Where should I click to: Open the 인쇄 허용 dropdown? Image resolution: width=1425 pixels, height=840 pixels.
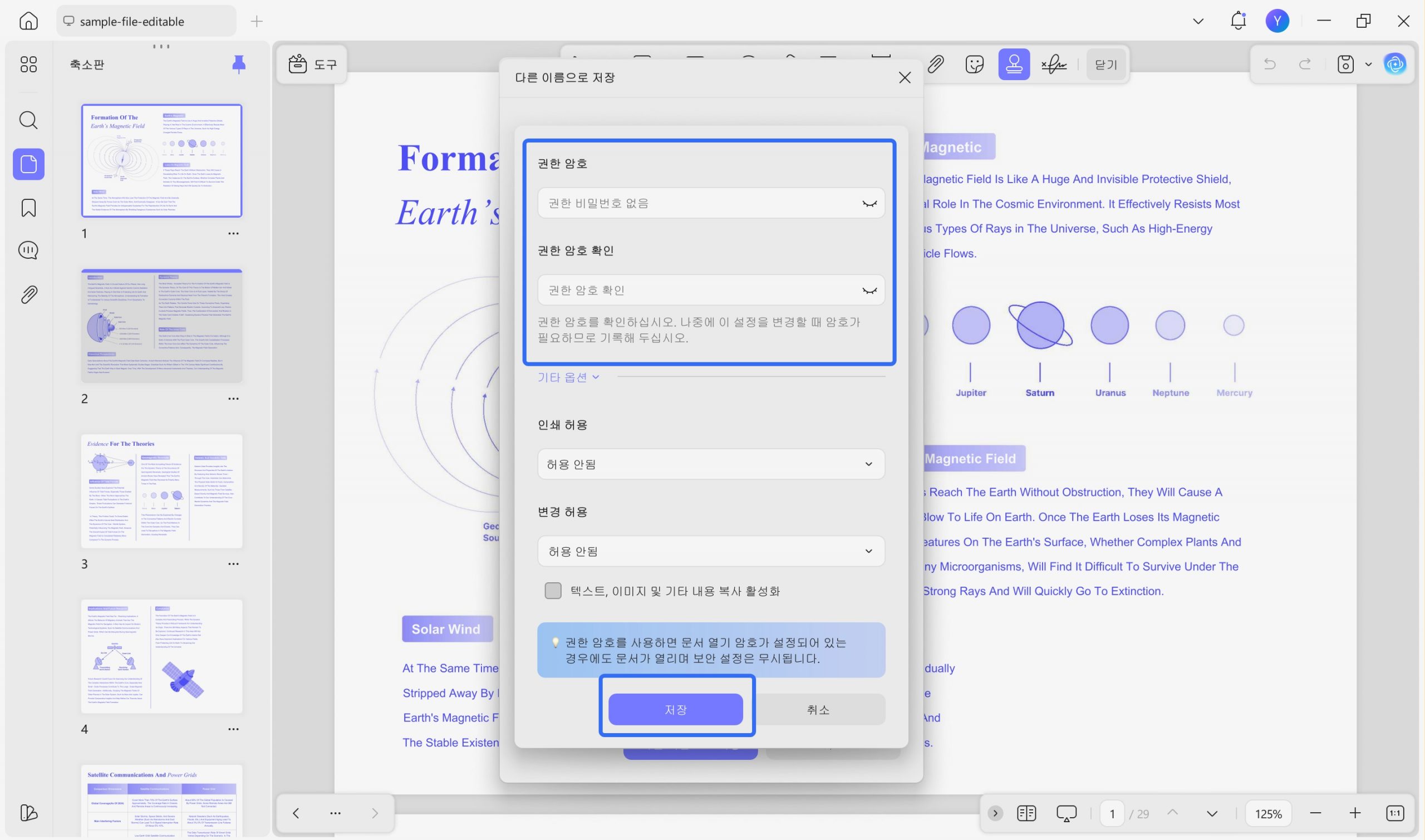click(711, 464)
